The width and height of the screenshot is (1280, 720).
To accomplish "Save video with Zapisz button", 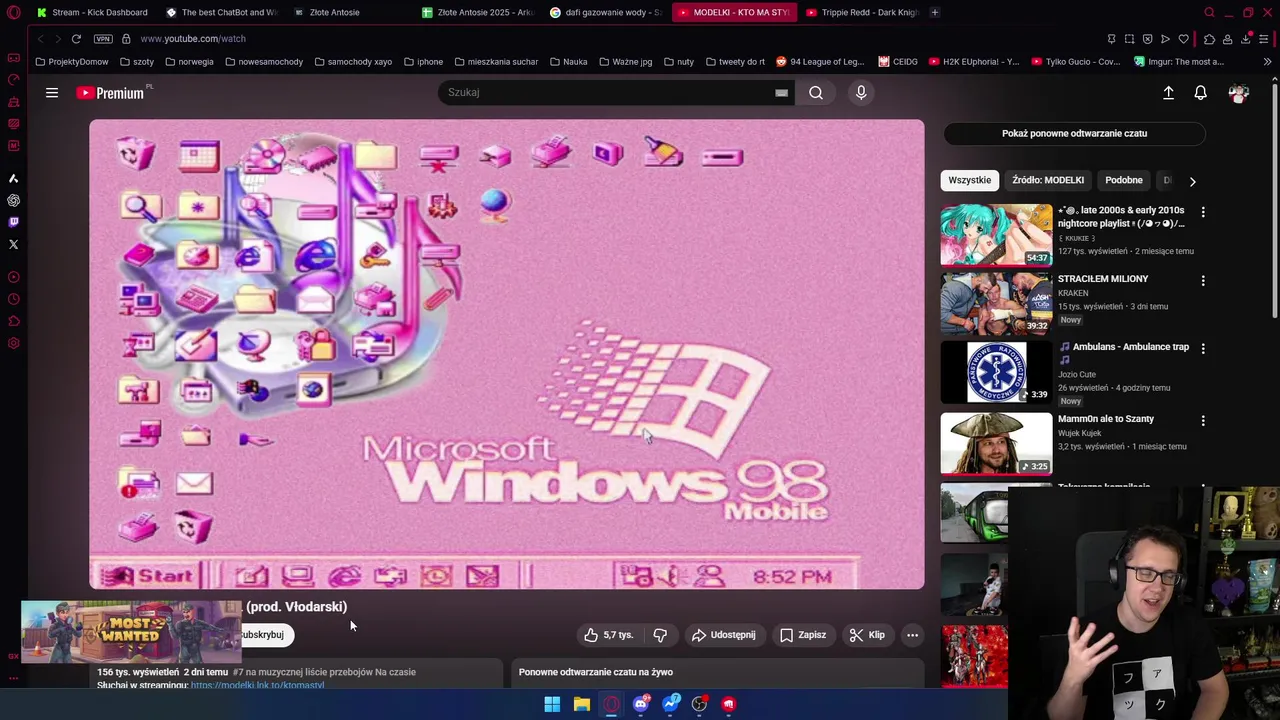I will pyautogui.click(x=803, y=635).
